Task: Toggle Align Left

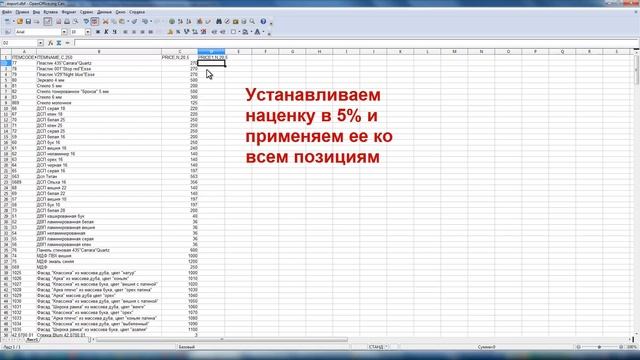Action: coord(125,32)
